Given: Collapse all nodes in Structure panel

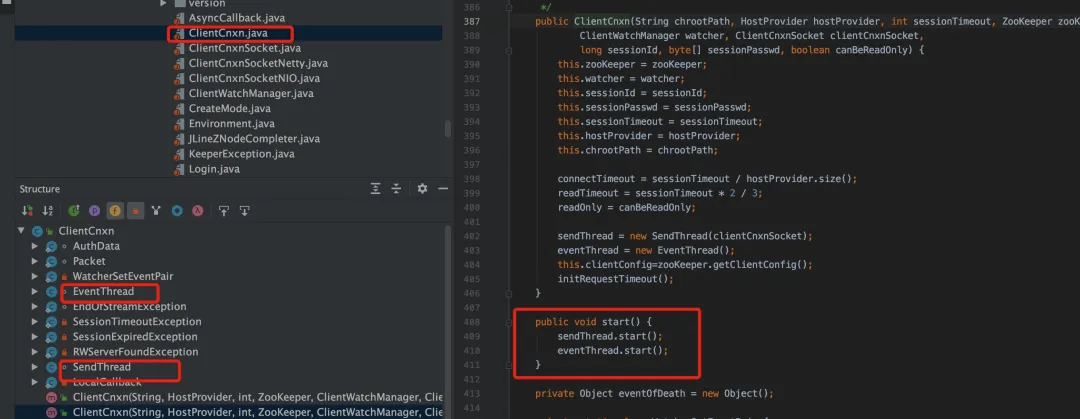Looking at the screenshot, I should pos(397,189).
